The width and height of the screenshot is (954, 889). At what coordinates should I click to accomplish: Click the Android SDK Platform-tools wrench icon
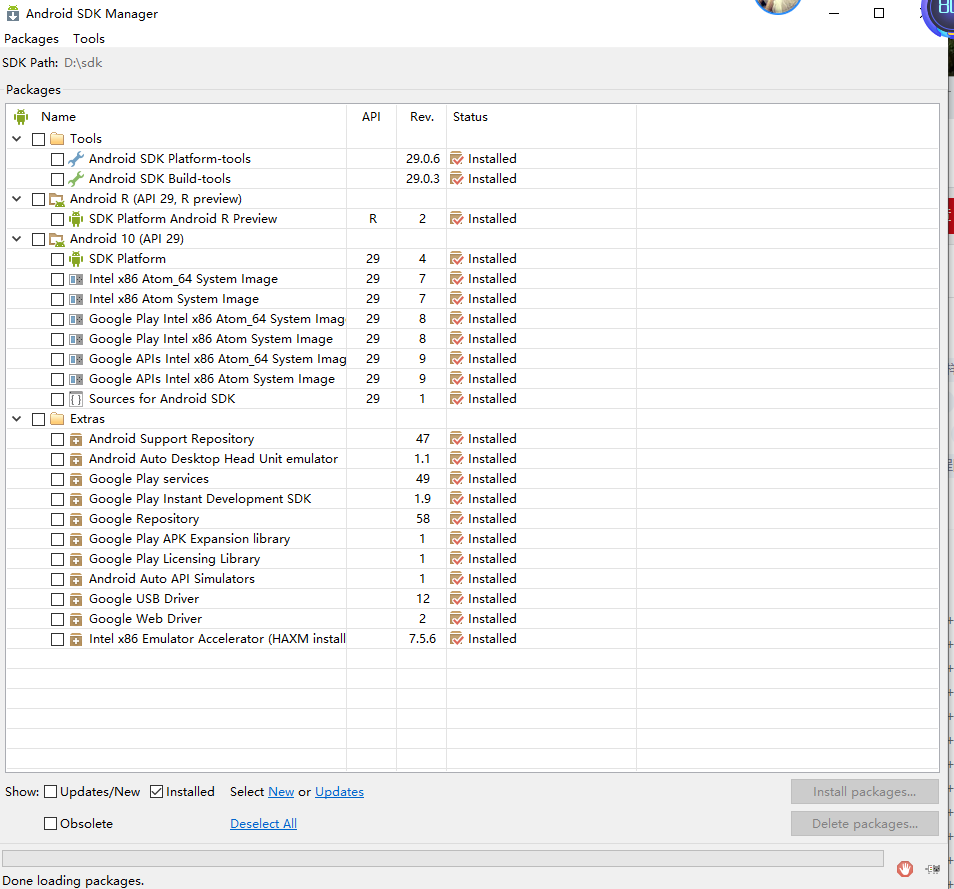coord(76,159)
